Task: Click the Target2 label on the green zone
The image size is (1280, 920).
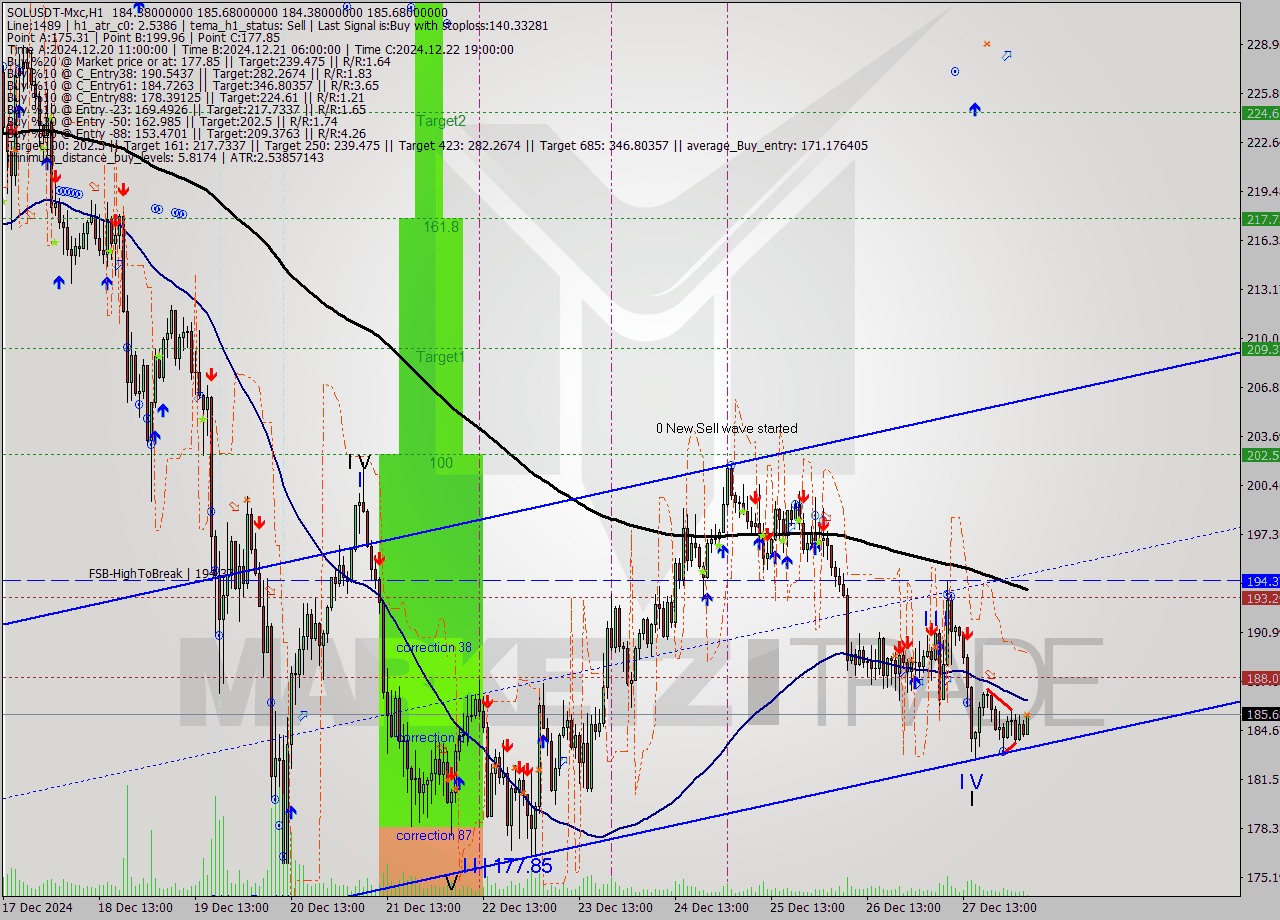Action: pos(441,120)
